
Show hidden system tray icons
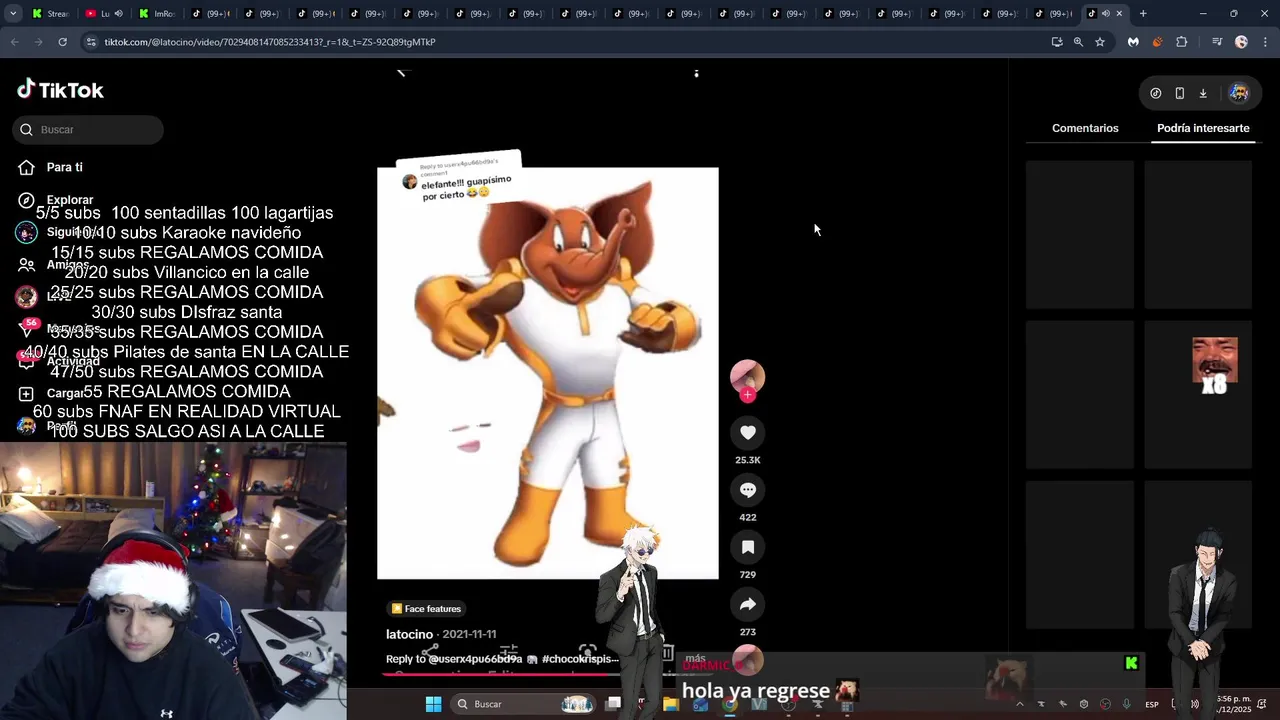(x=1019, y=704)
